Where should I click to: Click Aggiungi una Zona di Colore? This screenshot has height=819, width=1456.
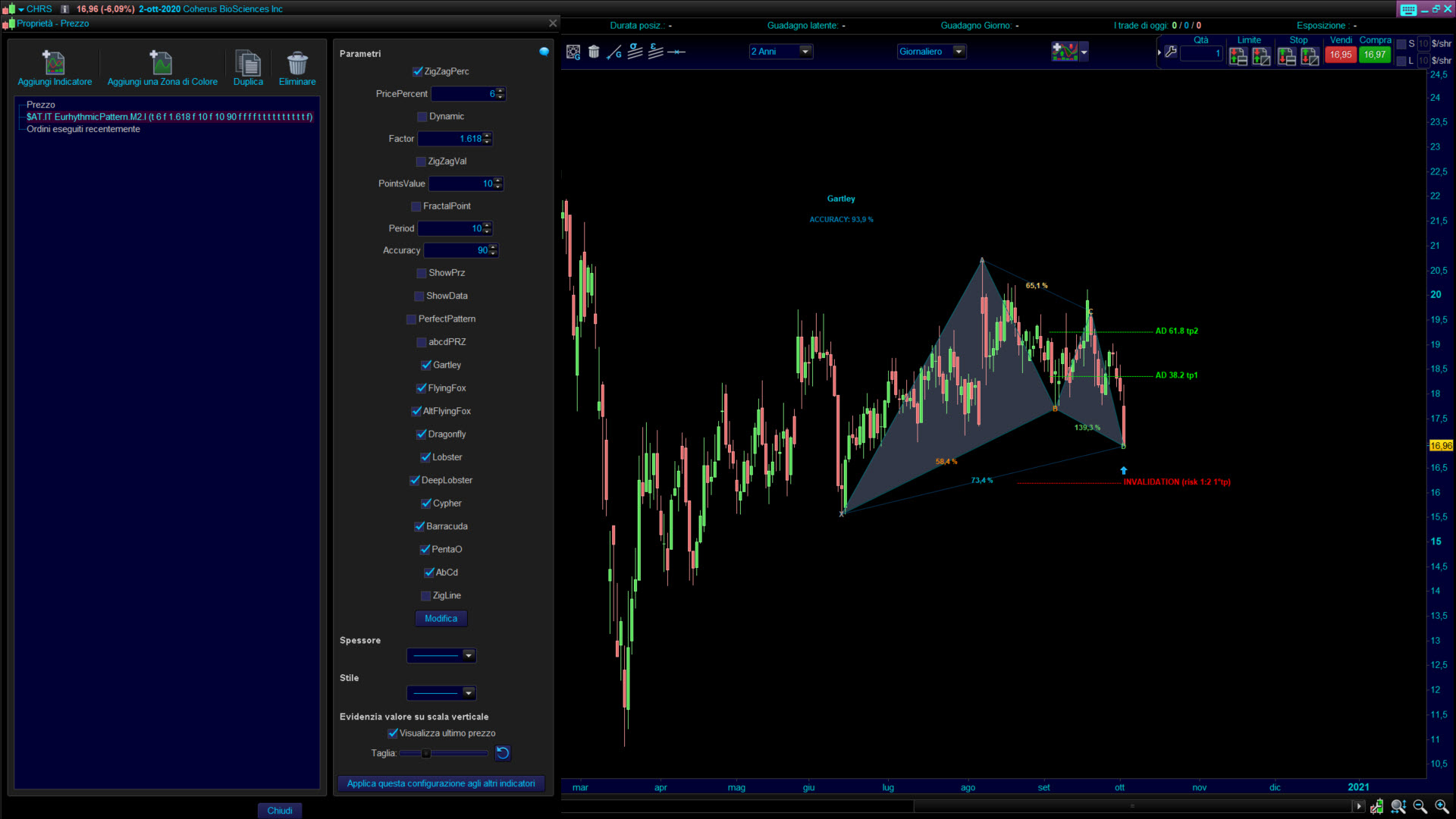click(162, 62)
